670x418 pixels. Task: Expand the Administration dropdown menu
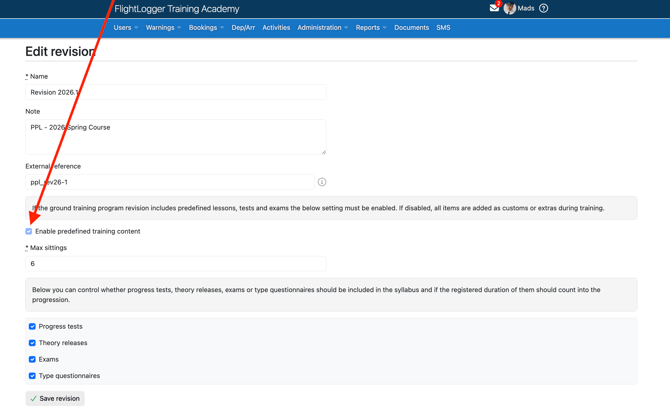323,27
